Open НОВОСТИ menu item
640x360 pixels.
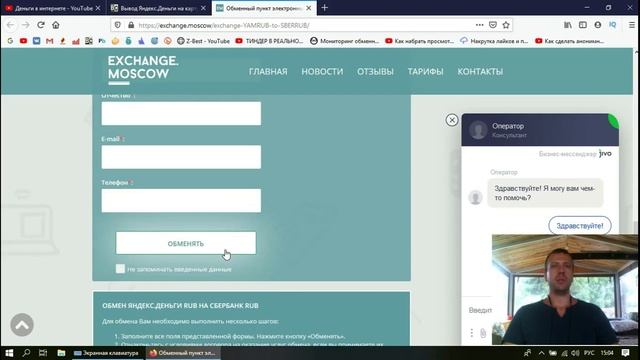pos(322,71)
